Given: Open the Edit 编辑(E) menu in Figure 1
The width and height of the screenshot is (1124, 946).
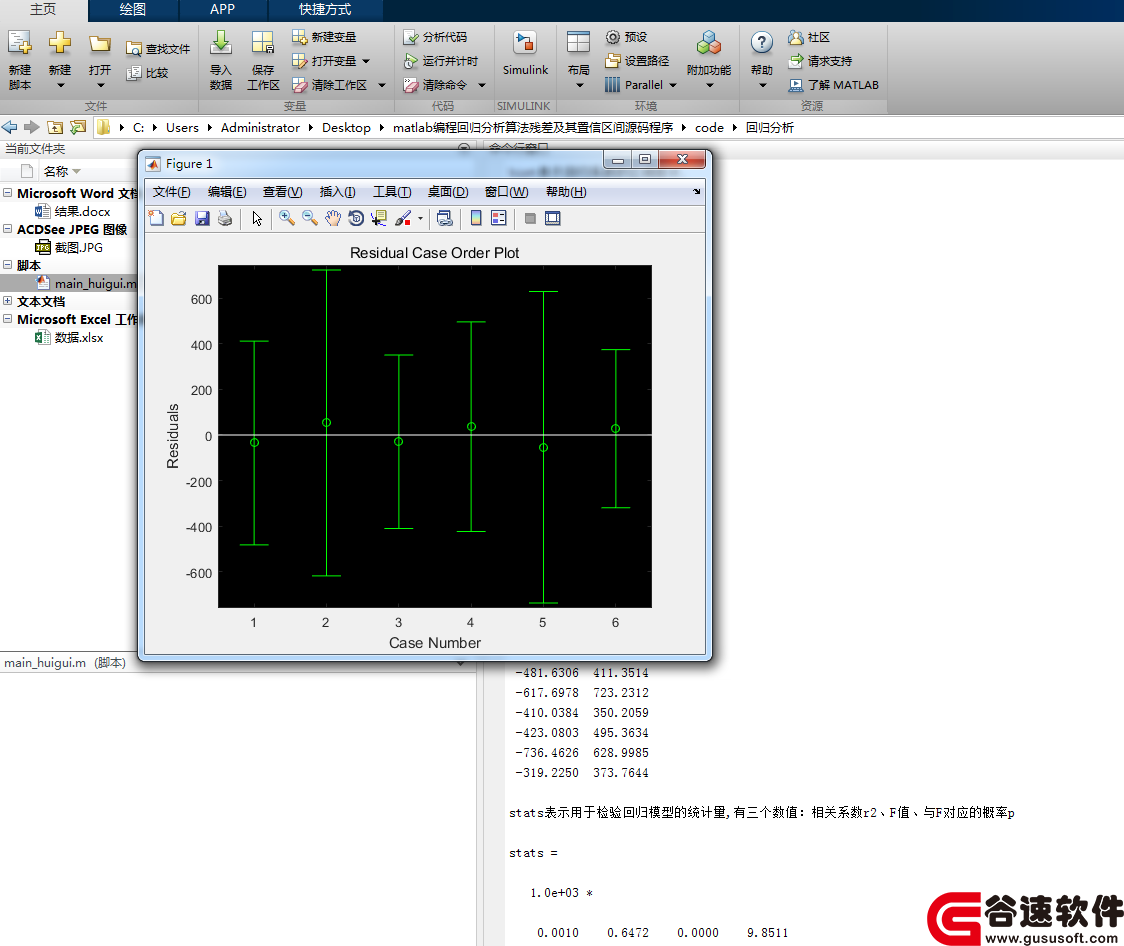Looking at the screenshot, I should (227, 192).
